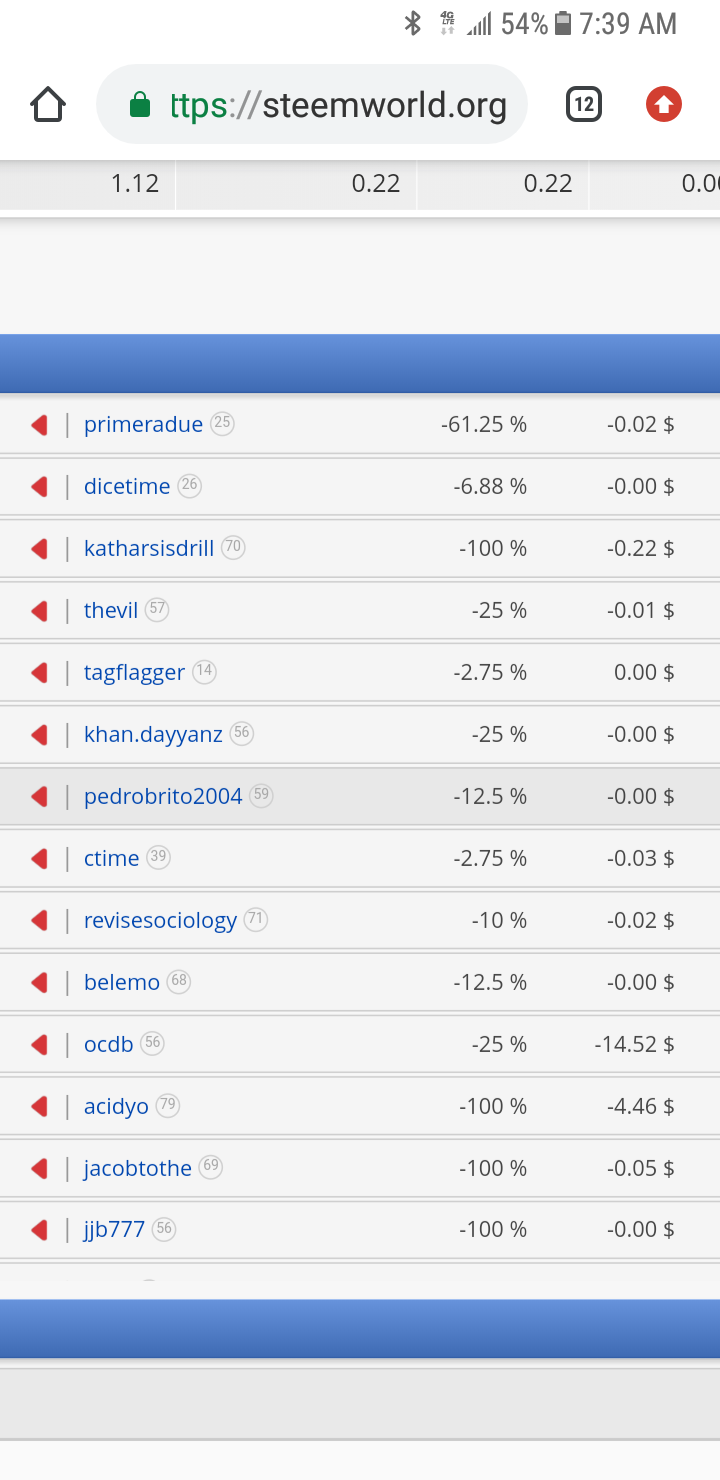Click reputation badge 71 next to revisesociology

256,919
